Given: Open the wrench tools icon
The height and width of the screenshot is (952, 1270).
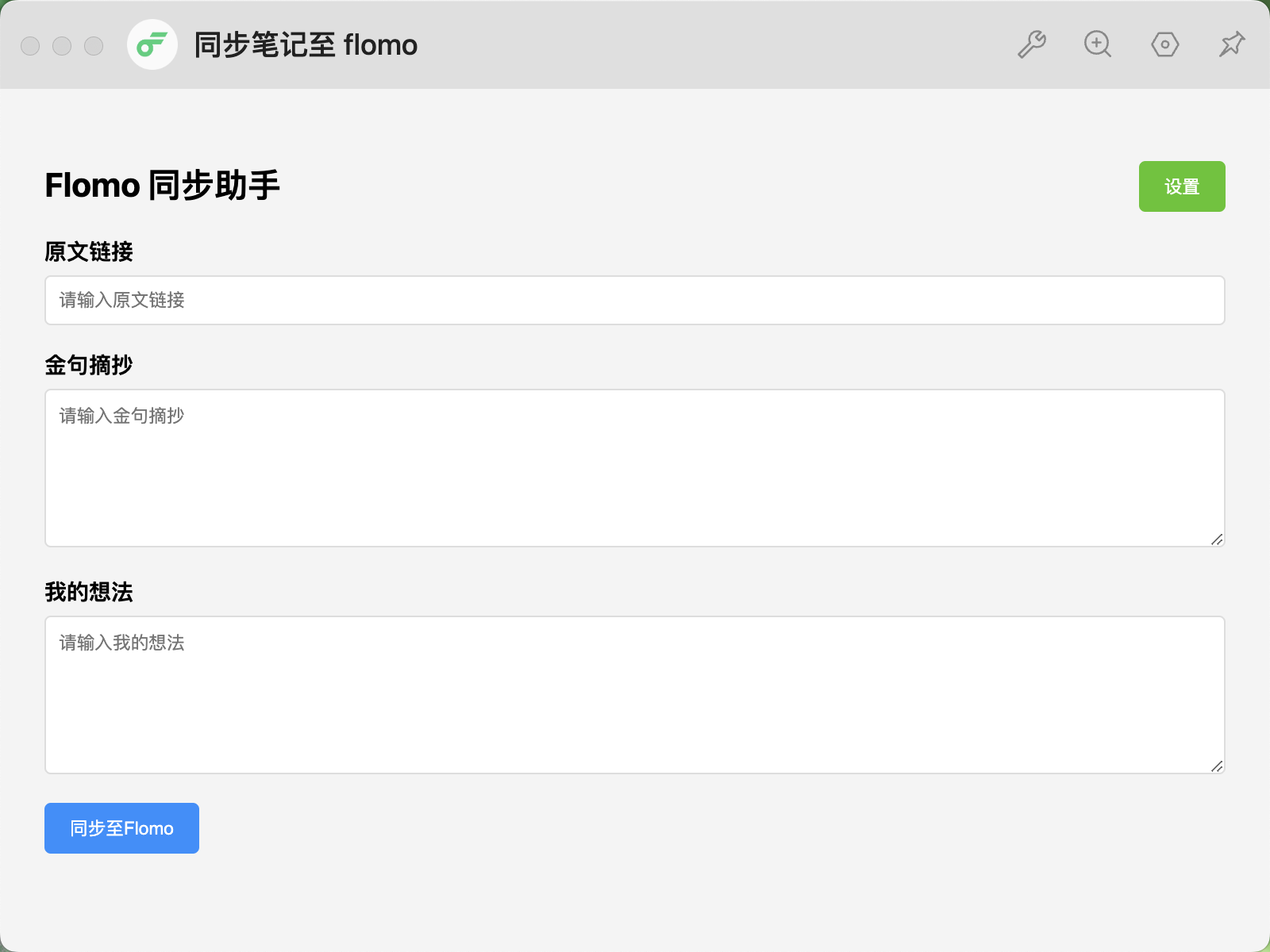Looking at the screenshot, I should tap(1031, 44).
